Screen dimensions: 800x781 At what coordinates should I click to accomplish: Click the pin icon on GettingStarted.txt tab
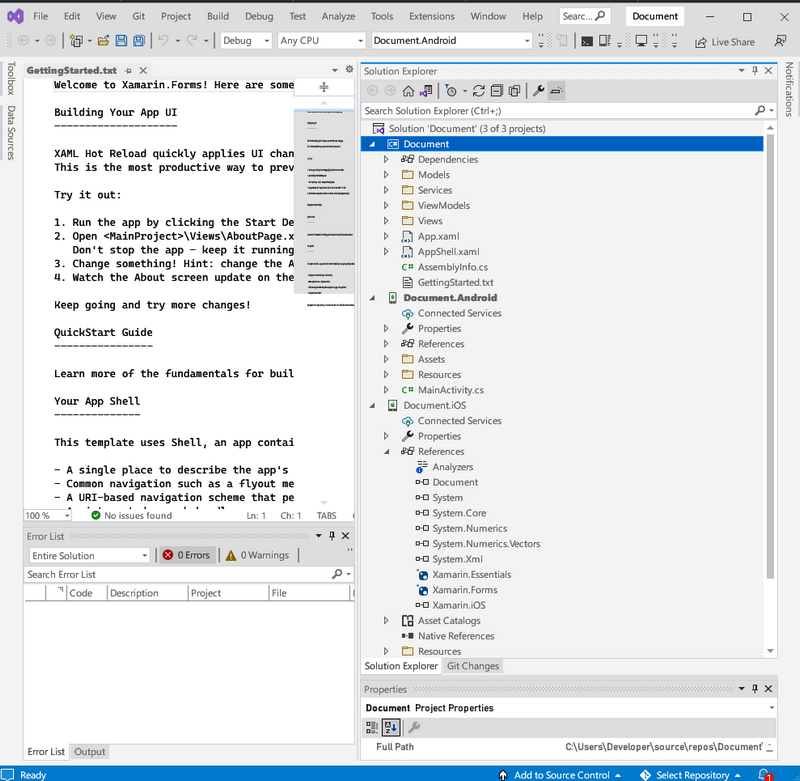click(128, 70)
